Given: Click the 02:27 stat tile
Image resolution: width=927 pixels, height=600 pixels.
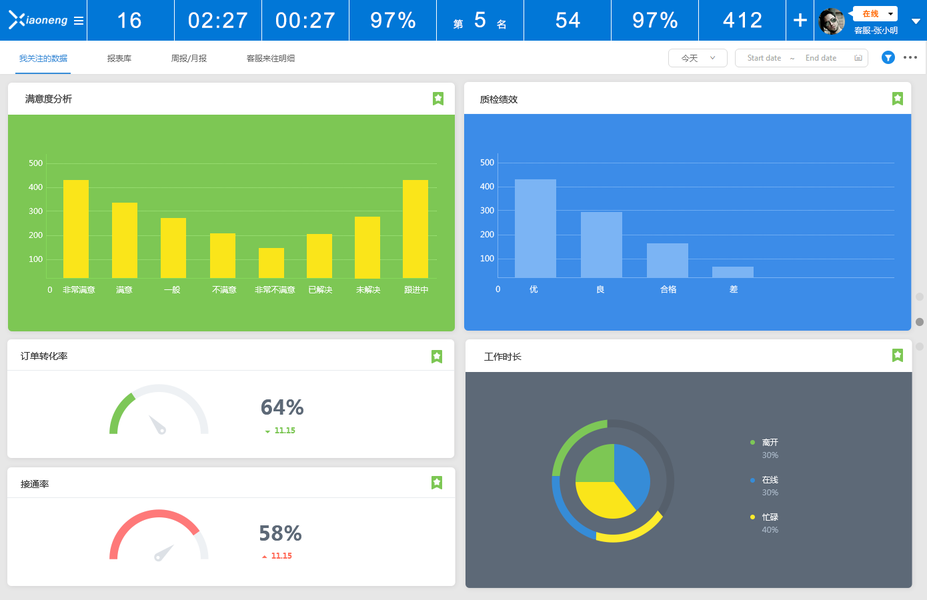Looking at the screenshot, I should click(x=218, y=20).
